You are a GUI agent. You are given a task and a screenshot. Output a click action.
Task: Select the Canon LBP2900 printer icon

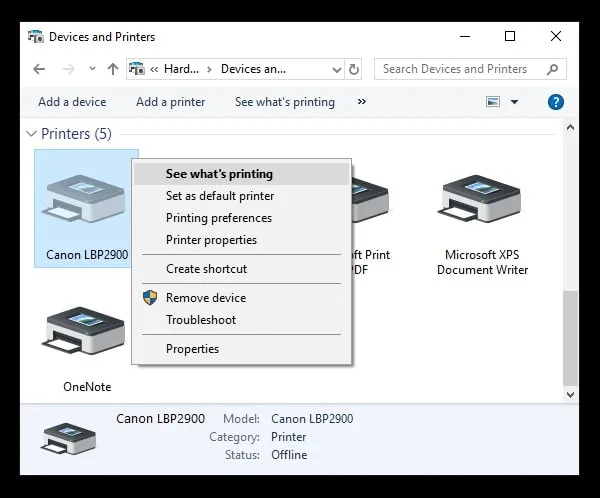pyautogui.click(x=86, y=198)
